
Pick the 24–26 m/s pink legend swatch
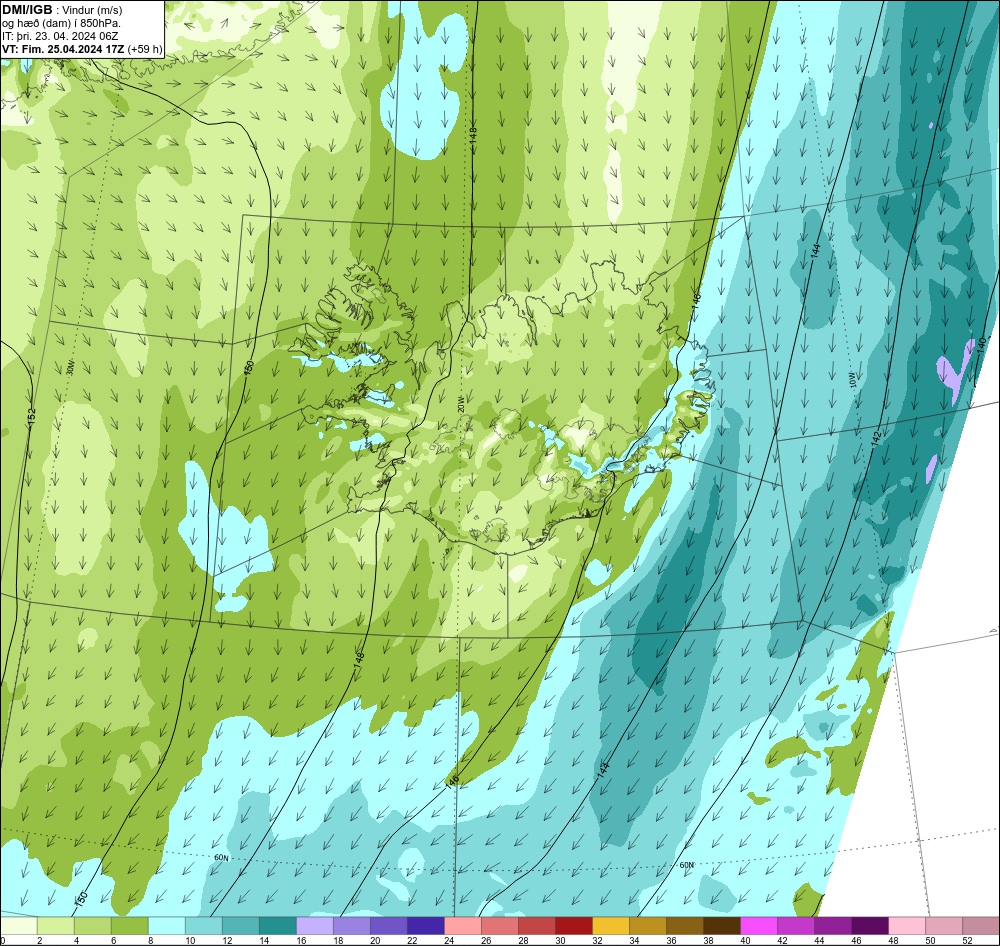pos(463,926)
